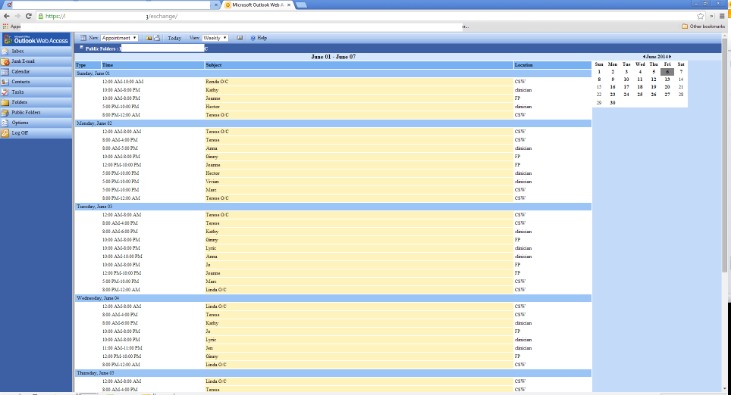Go to Calendar in the sidebar
This screenshot has height=395, width=731.
point(35,72)
